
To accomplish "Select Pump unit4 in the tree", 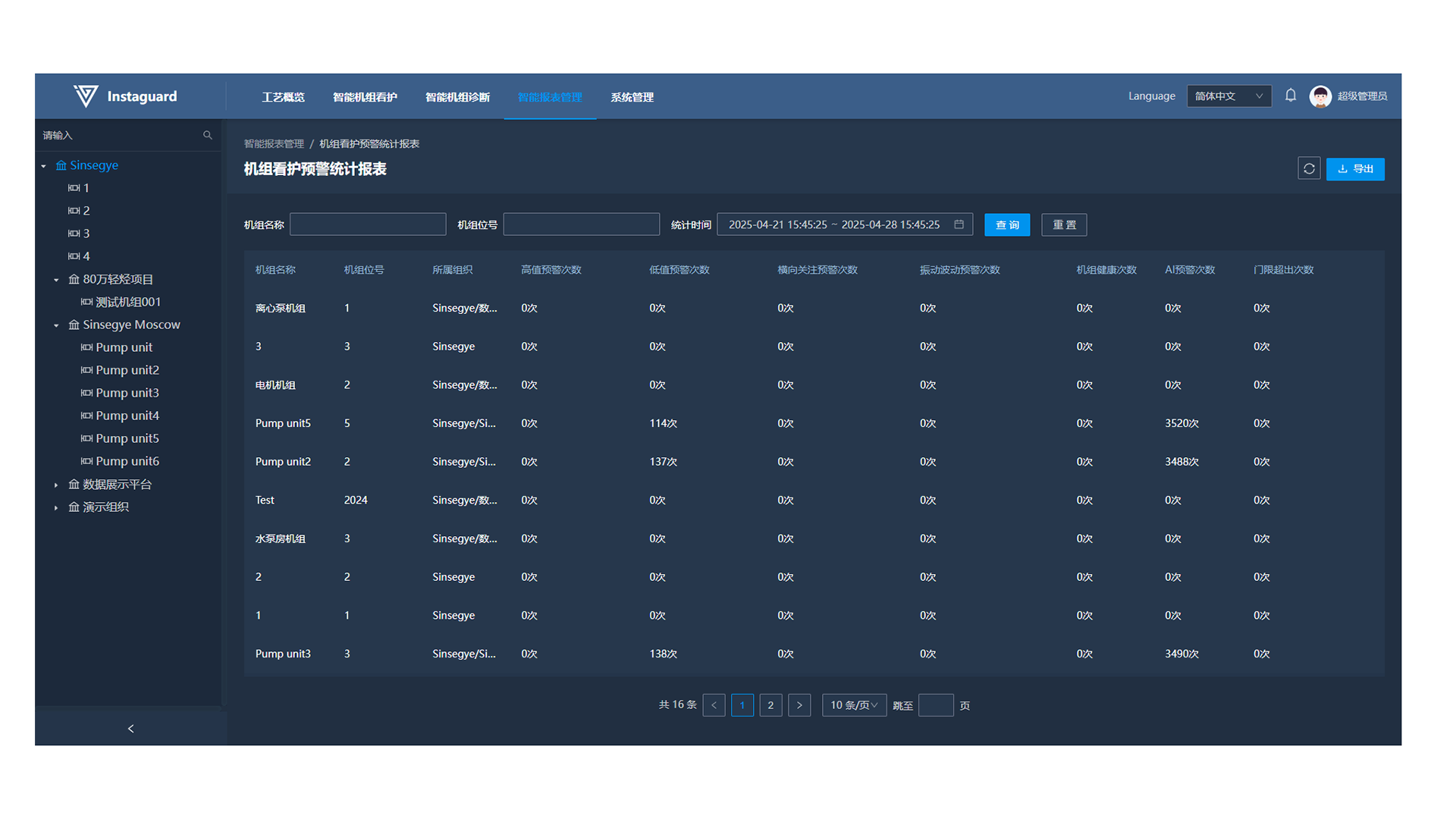I will click(x=127, y=416).
